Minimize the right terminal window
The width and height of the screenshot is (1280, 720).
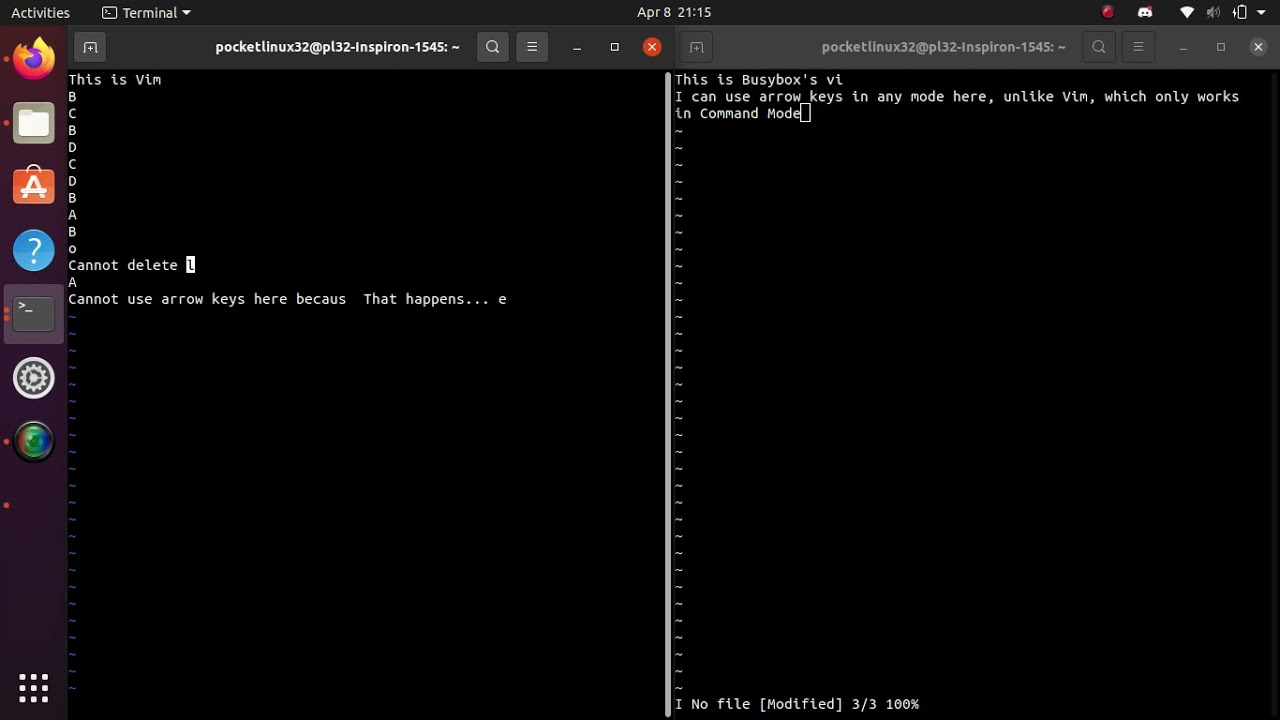1183,47
